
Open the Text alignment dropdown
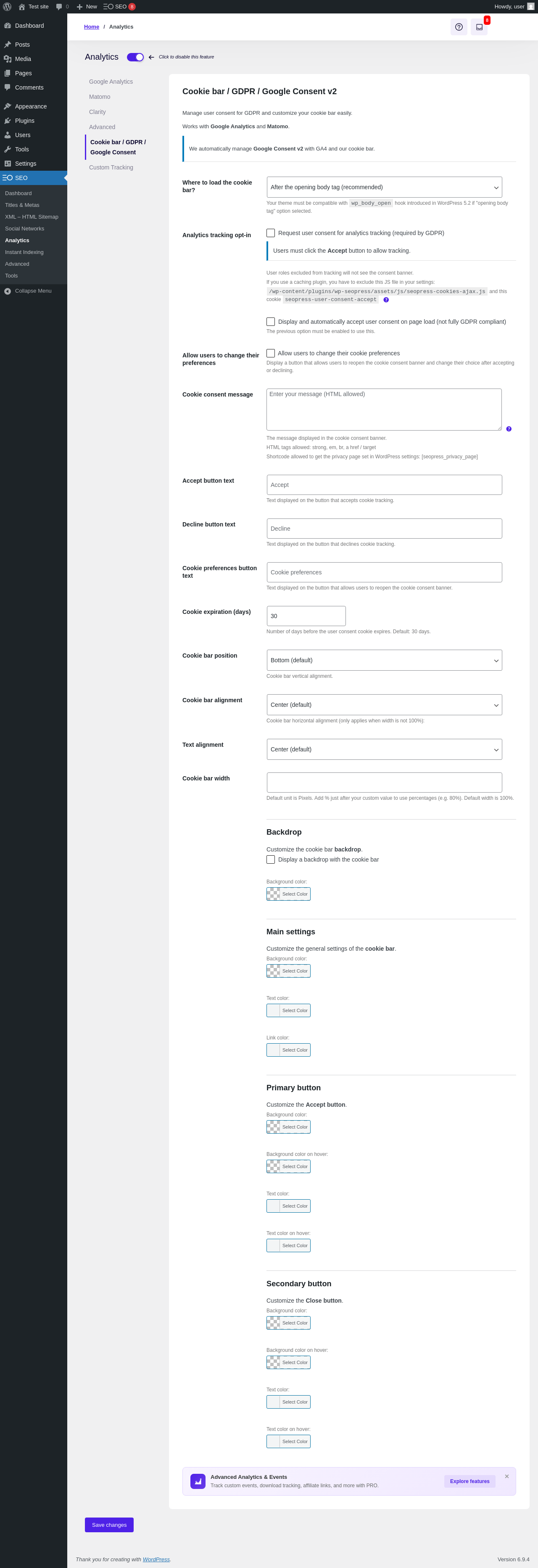(384, 749)
